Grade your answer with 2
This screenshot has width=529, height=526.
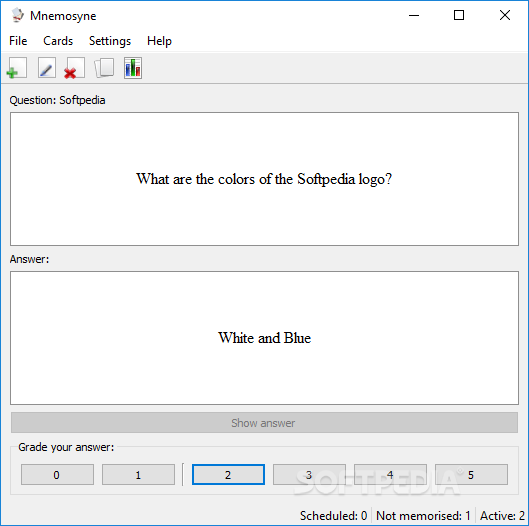(x=228, y=475)
